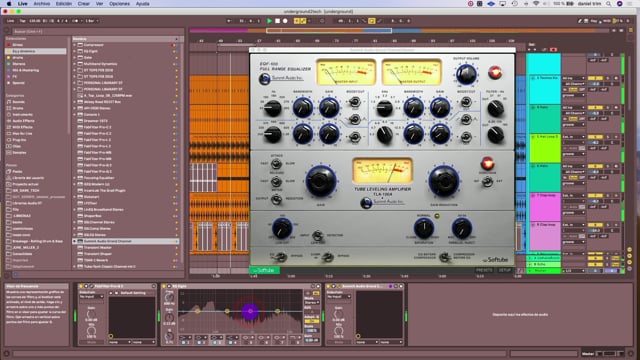Arm the round record button in transport
The image size is (640, 360).
pos(285,21)
